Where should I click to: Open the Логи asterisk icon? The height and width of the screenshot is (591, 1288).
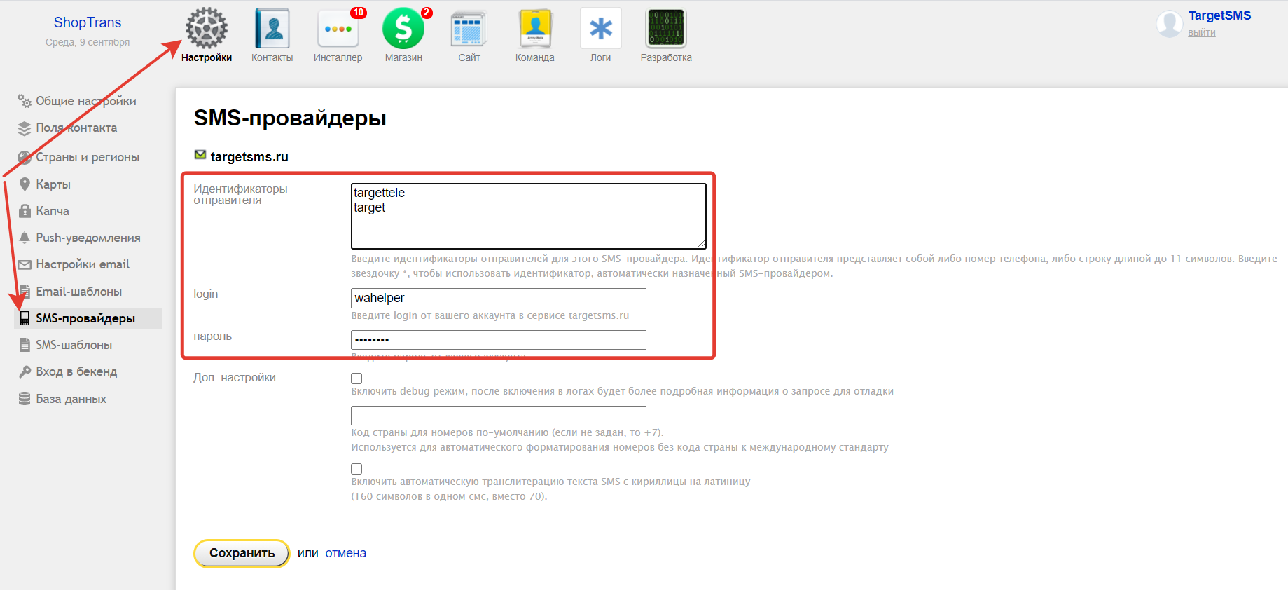click(601, 29)
